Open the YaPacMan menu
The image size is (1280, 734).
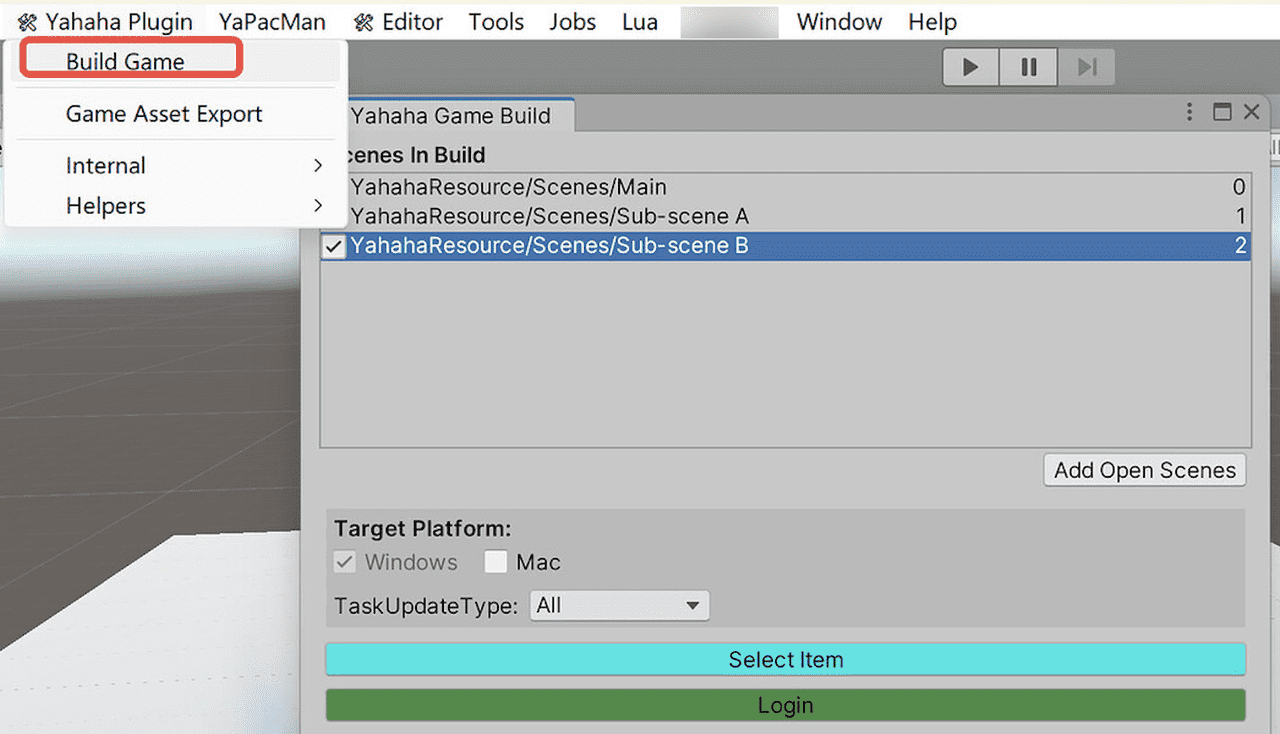(x=272, y=22)
